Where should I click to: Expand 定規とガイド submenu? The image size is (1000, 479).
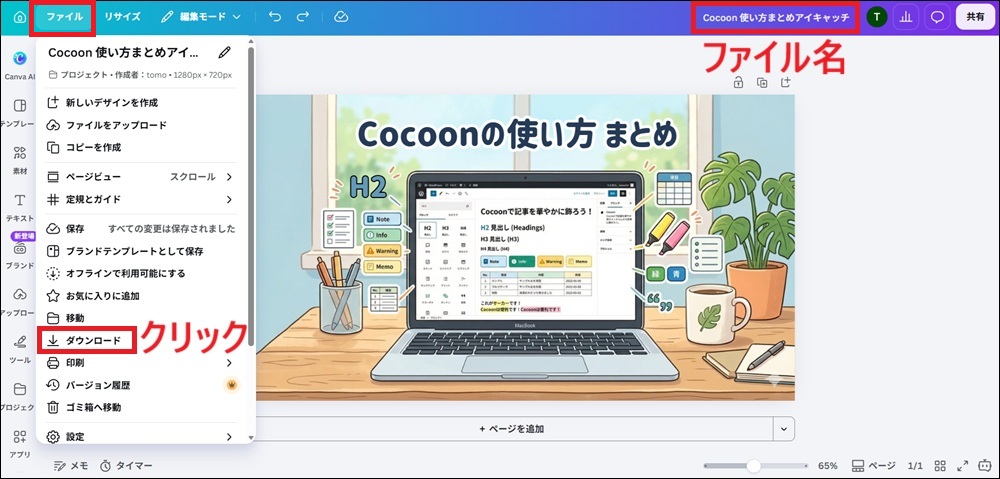(x=142, y=199)
